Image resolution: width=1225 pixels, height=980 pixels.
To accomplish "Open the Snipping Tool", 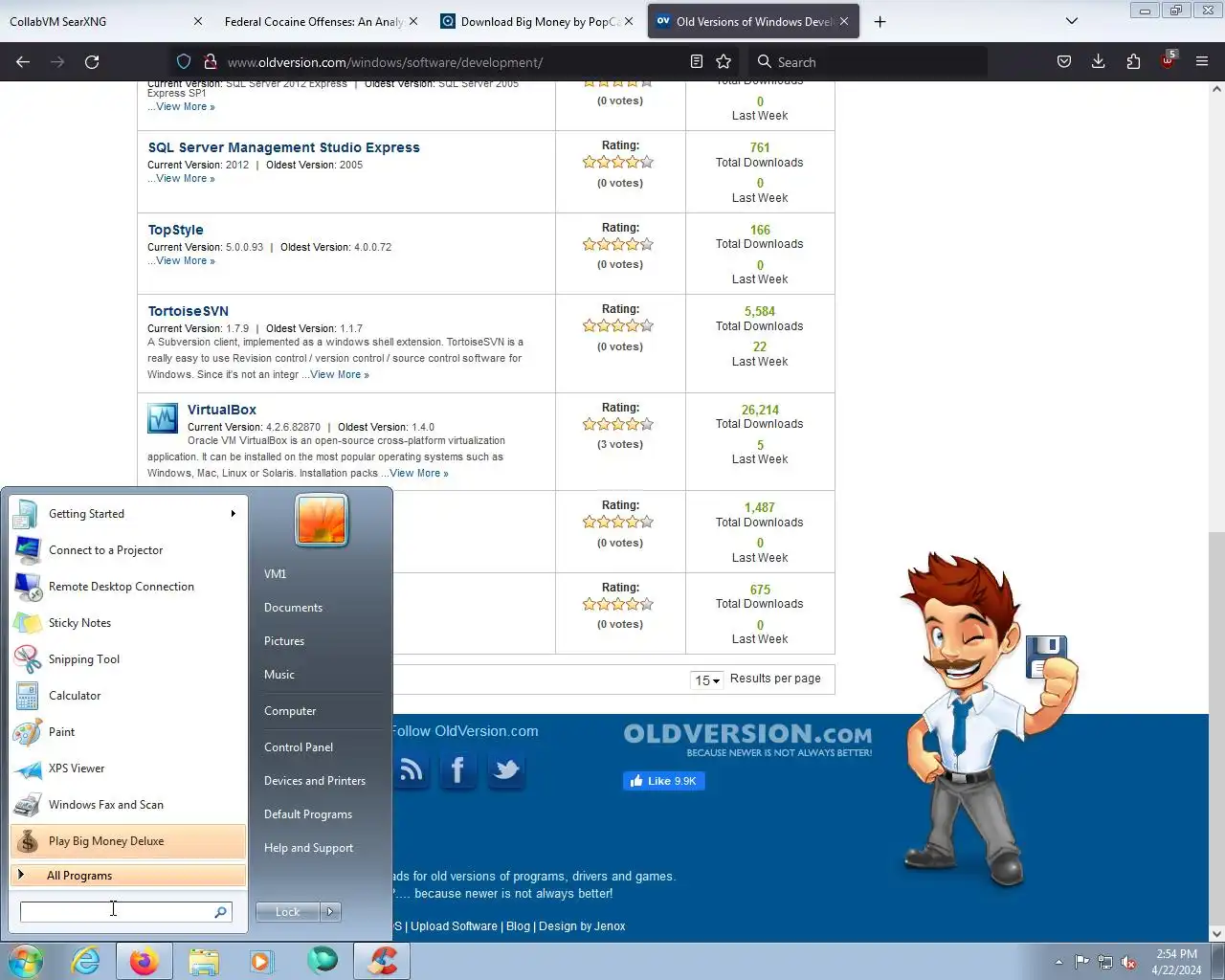I will pos(127,659).
